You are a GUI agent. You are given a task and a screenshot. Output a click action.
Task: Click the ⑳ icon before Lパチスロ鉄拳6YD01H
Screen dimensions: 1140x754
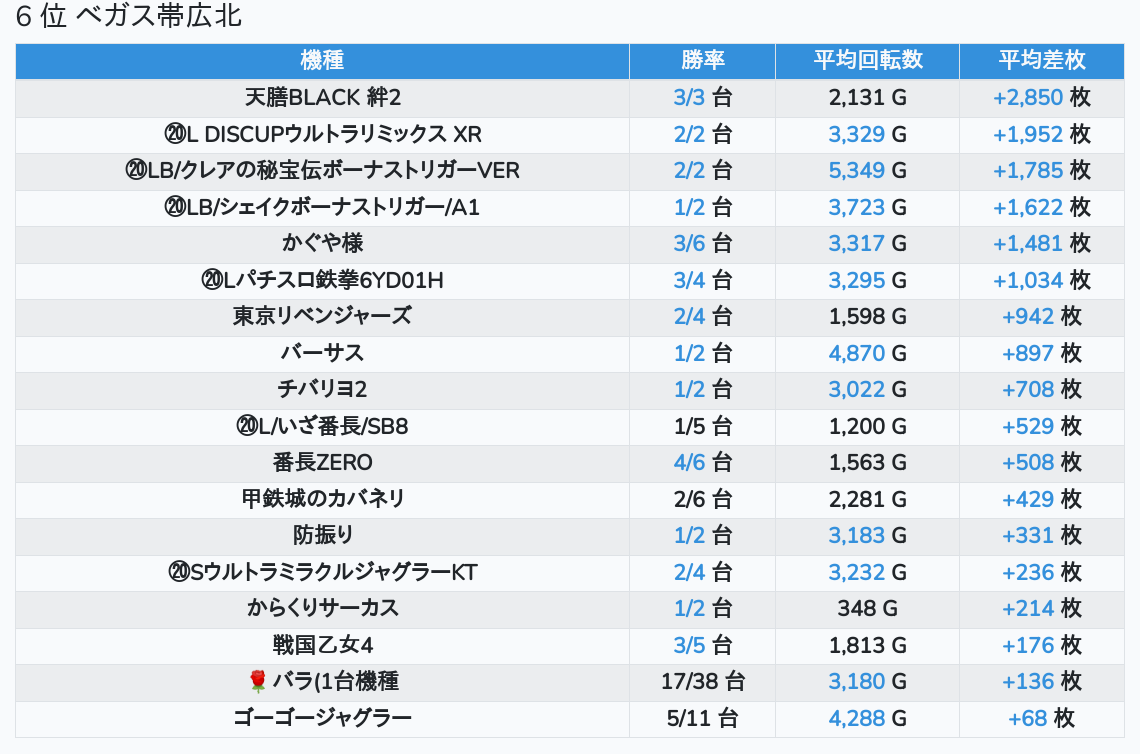click(x=211, y=280)
